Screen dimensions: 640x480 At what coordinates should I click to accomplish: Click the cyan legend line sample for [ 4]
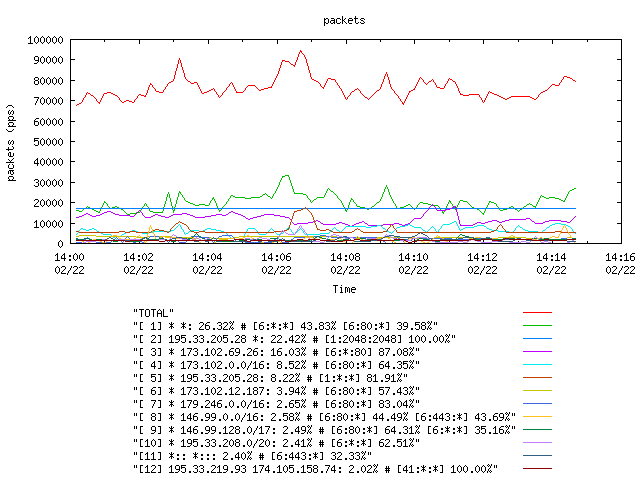[537, 364]
